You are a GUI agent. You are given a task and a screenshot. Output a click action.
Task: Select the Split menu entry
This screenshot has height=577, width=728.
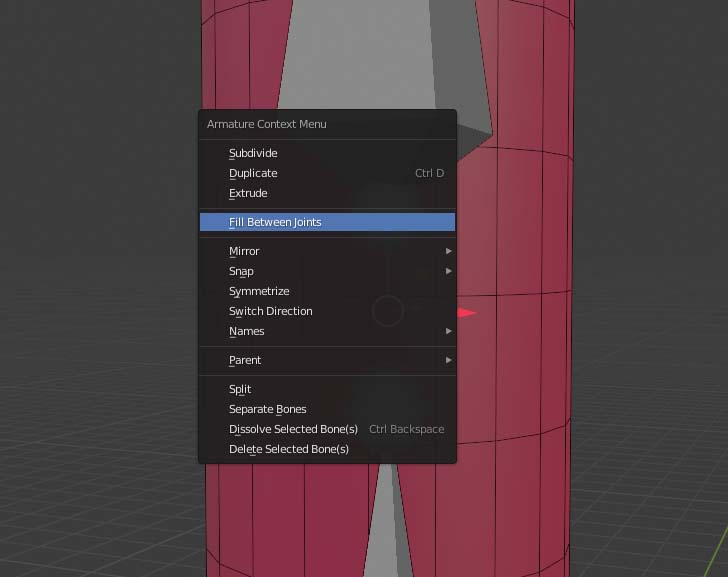click(x=240, y=389)
